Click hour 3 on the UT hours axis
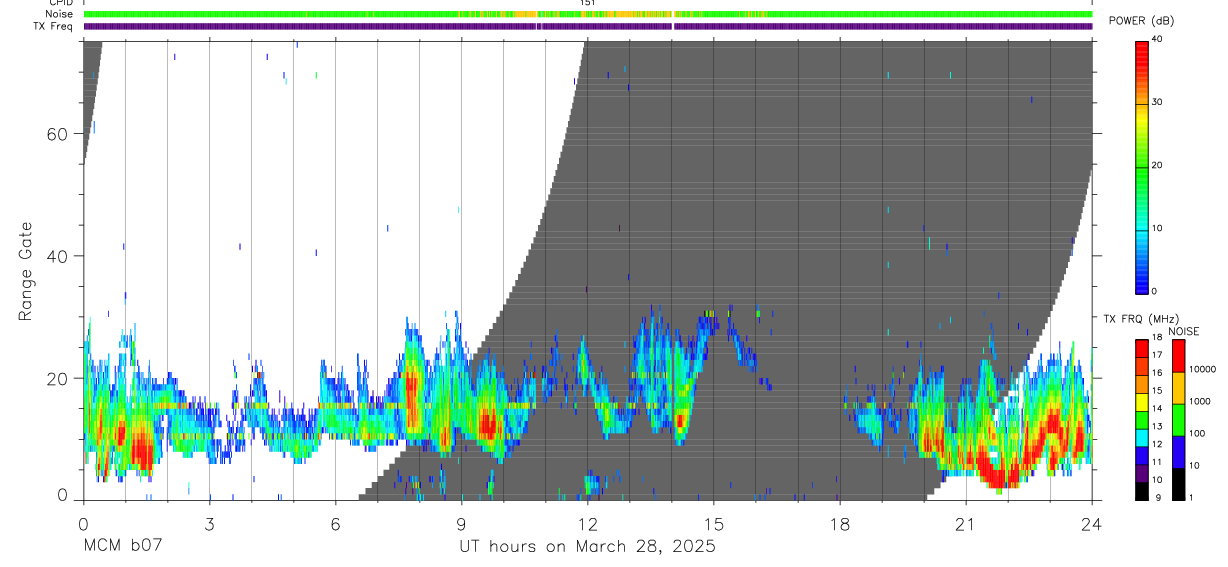 209,523
